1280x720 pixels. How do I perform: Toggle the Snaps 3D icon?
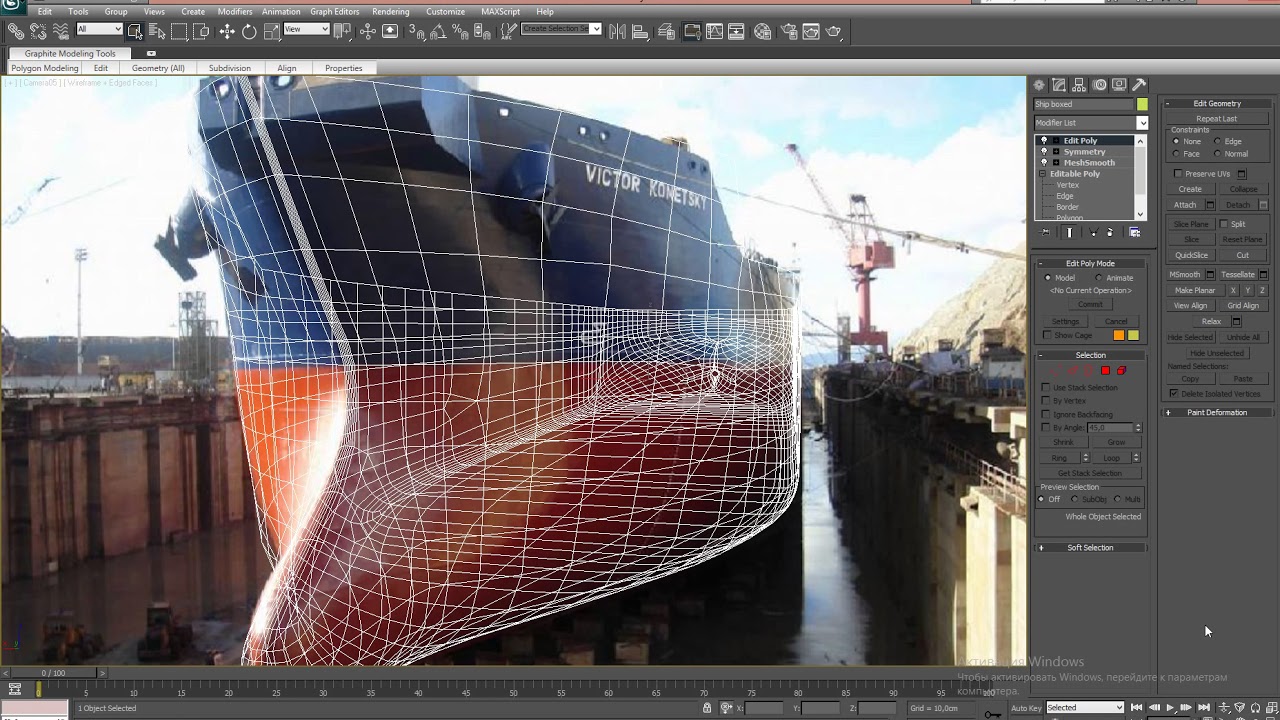[417, 32]
